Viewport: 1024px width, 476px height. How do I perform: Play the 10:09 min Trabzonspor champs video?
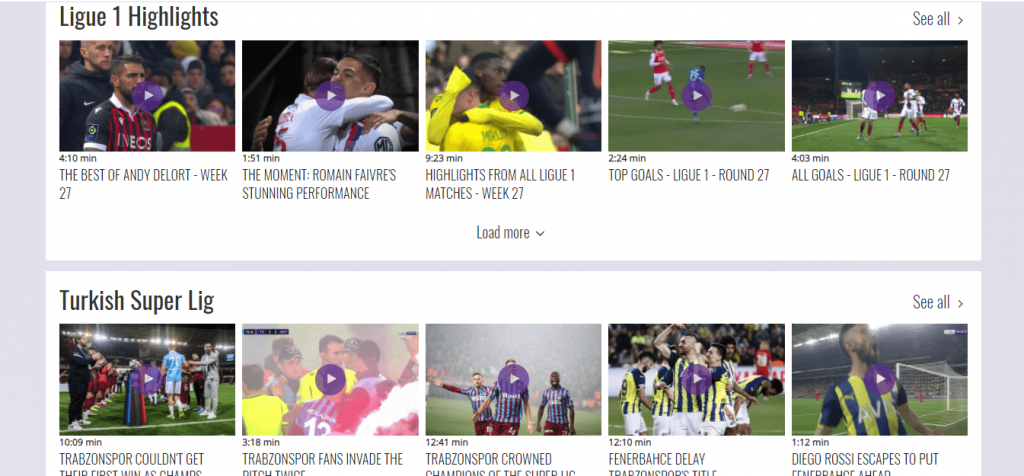coord(147,379)
